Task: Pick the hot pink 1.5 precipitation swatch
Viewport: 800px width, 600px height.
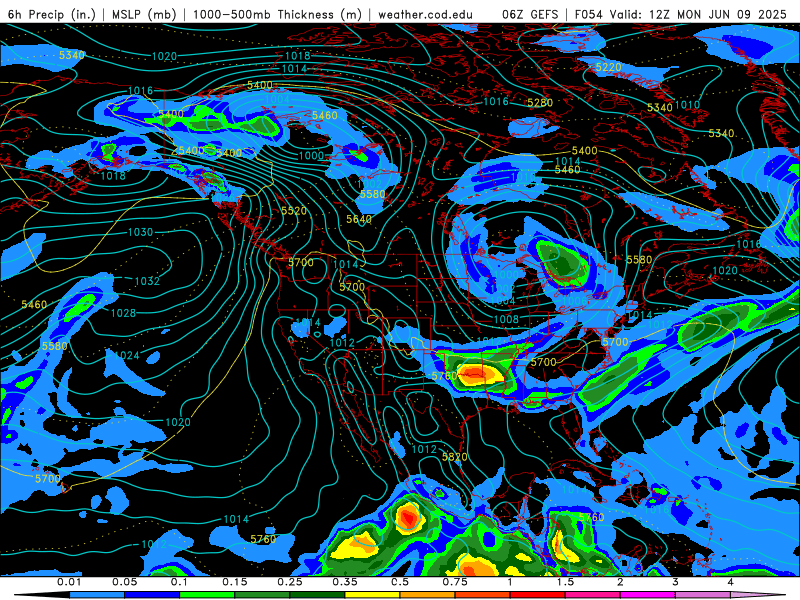Action: pos(593,595)
